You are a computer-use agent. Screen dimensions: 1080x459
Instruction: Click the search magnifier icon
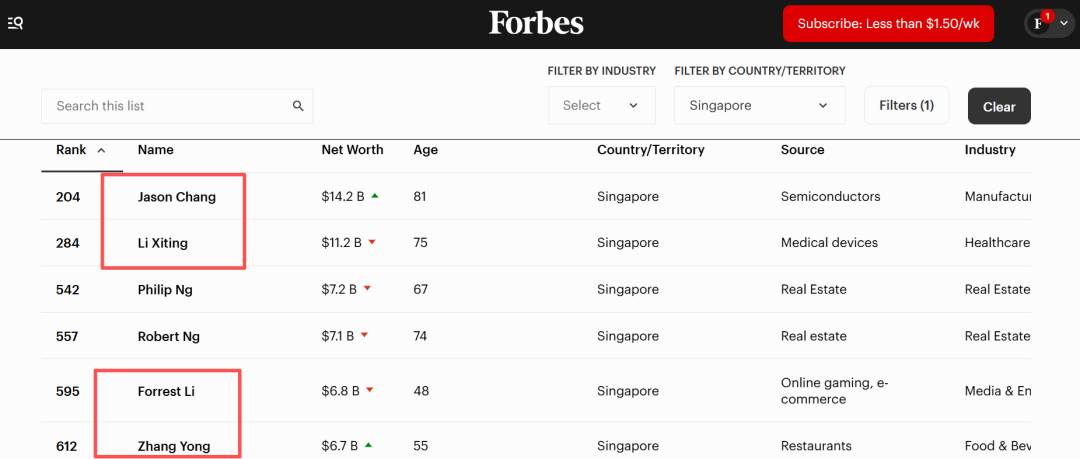pyautogui.click(x=298, y=106)
